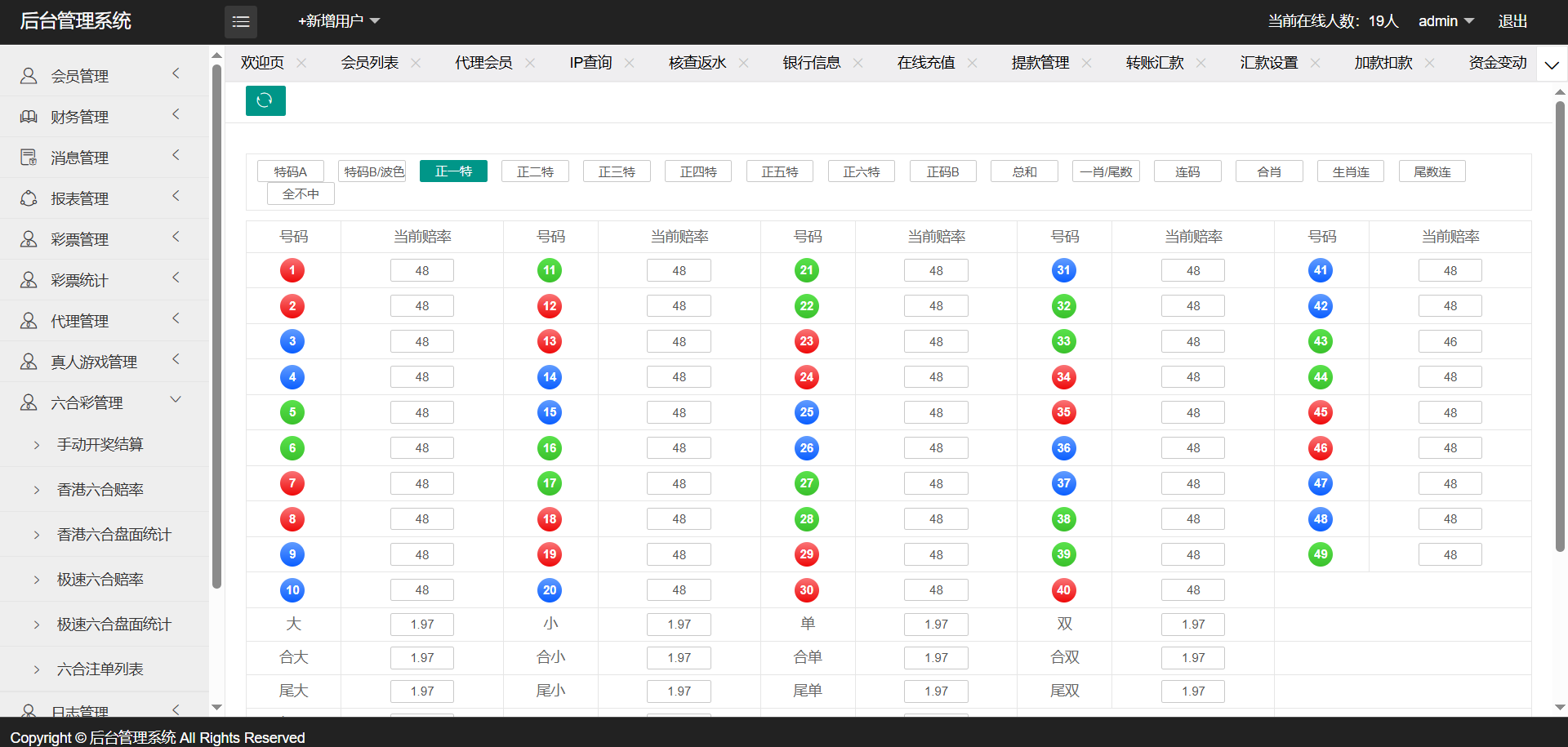1568x747 pixels.
Task: Close the 银行信息 tab
Action: click(x=857, y=63)
